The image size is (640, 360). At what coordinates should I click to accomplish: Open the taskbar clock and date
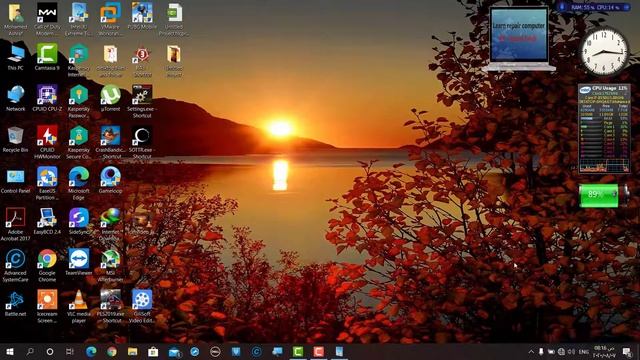(x=604, y=351)
